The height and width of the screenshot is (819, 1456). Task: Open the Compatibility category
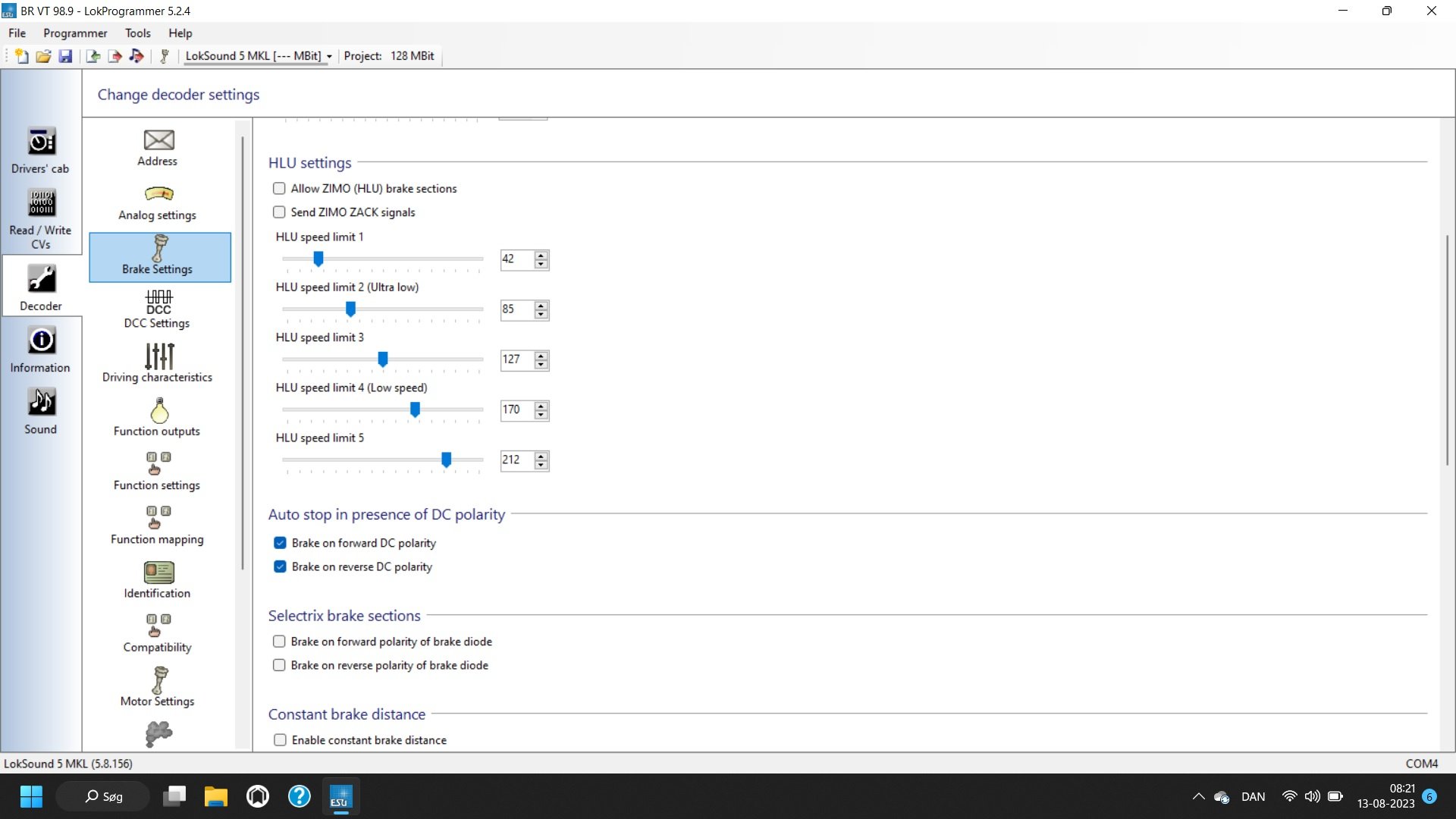click(158, 633)
